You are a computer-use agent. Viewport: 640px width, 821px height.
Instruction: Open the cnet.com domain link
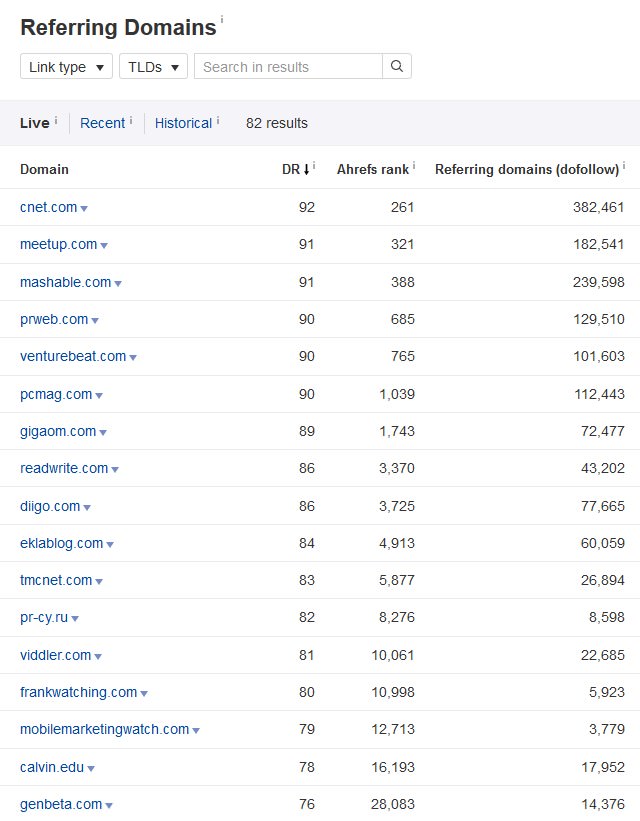pyautogui.click(x=49, y=207)
